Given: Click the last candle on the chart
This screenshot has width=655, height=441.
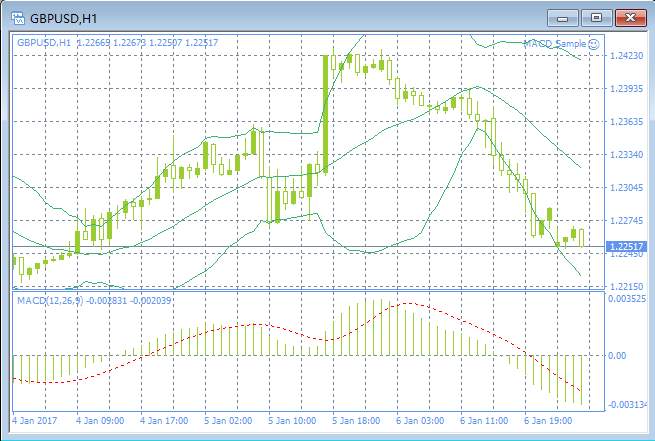Looking at the screenshot, I should (581, 238).
